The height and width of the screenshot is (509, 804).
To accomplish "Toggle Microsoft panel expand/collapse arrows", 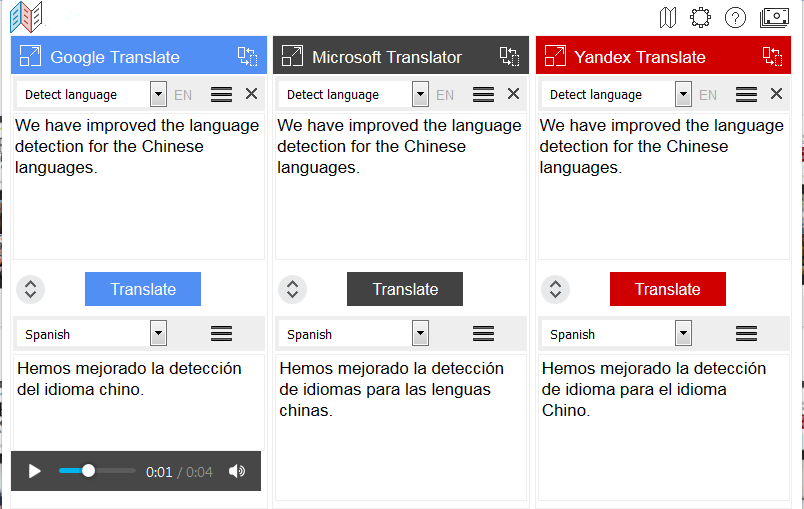I will click(292, 289).
